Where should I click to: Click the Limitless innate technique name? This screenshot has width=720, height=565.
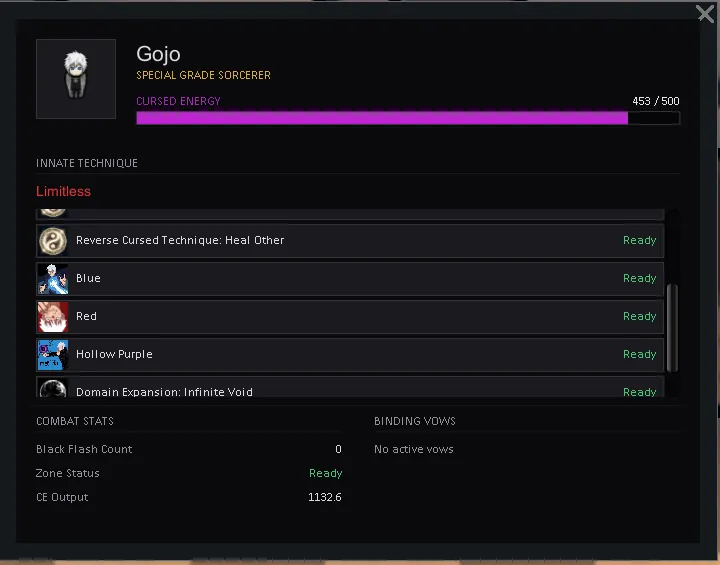coord(63,191)
